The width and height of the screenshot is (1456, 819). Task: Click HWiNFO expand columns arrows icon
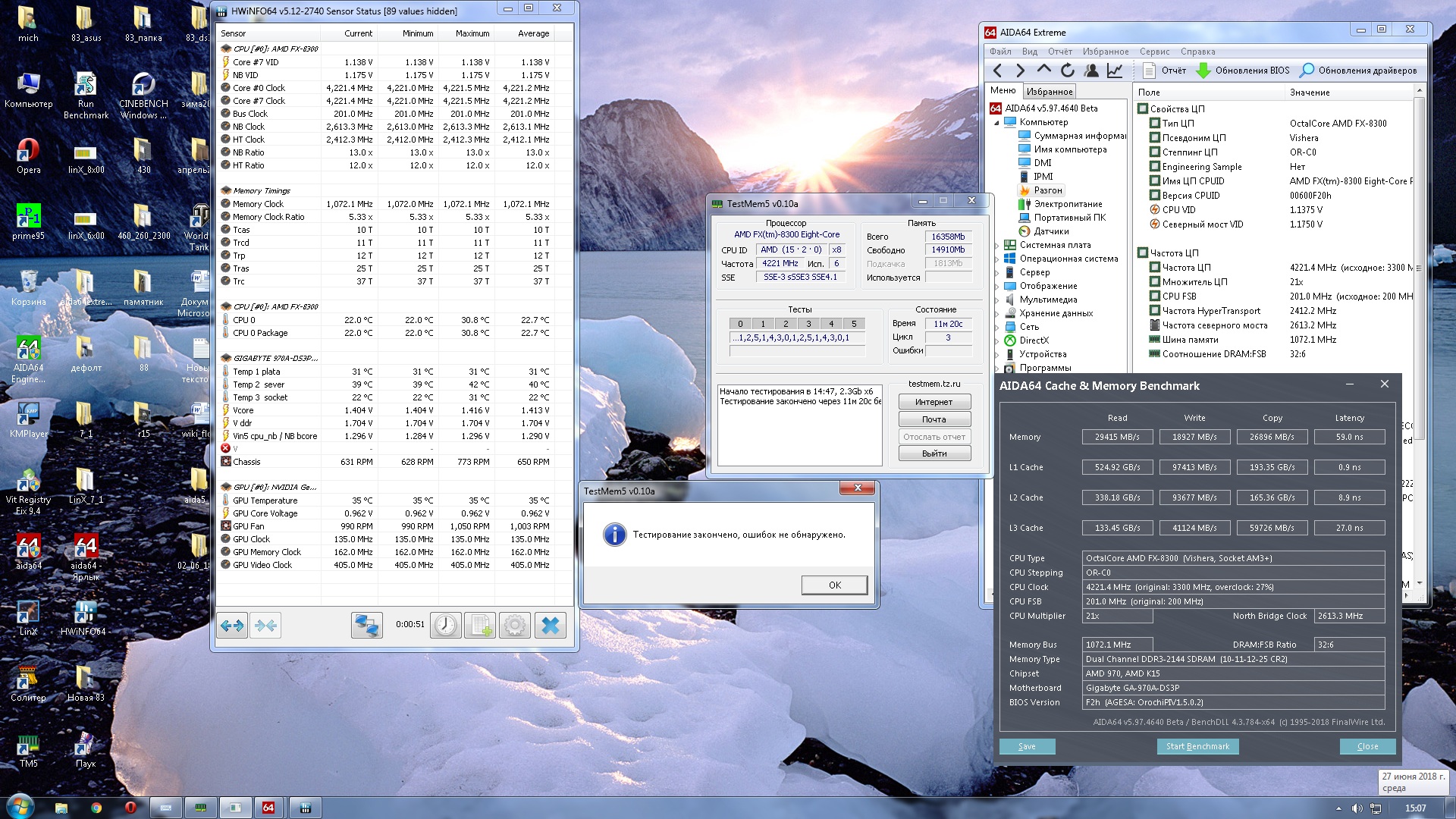pos(232,625)
